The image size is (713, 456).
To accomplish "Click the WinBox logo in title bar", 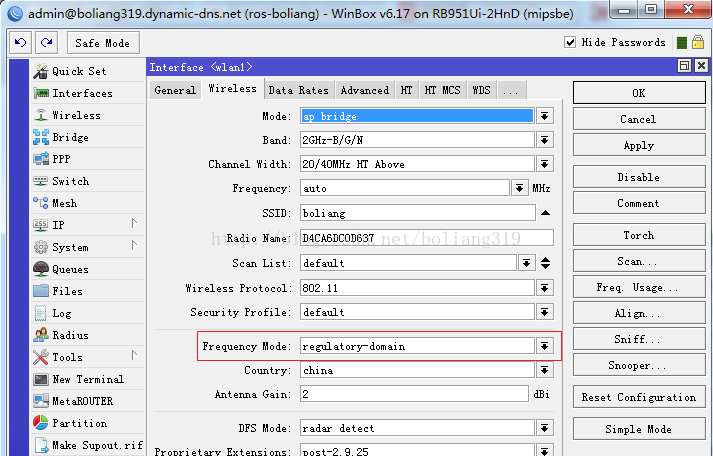I will coord(15,13).
